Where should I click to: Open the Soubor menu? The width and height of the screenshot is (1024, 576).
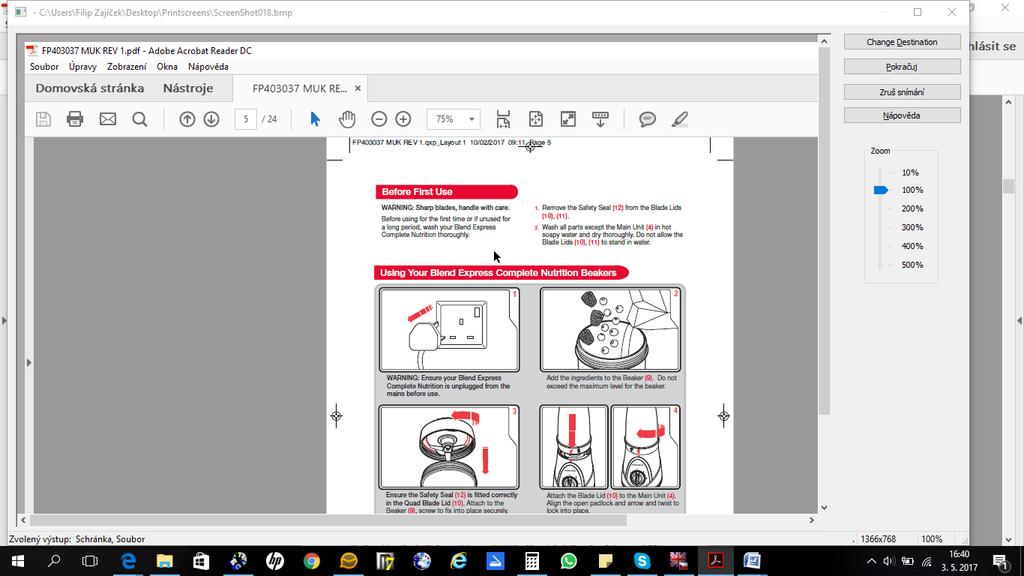[x=44, y=67]
